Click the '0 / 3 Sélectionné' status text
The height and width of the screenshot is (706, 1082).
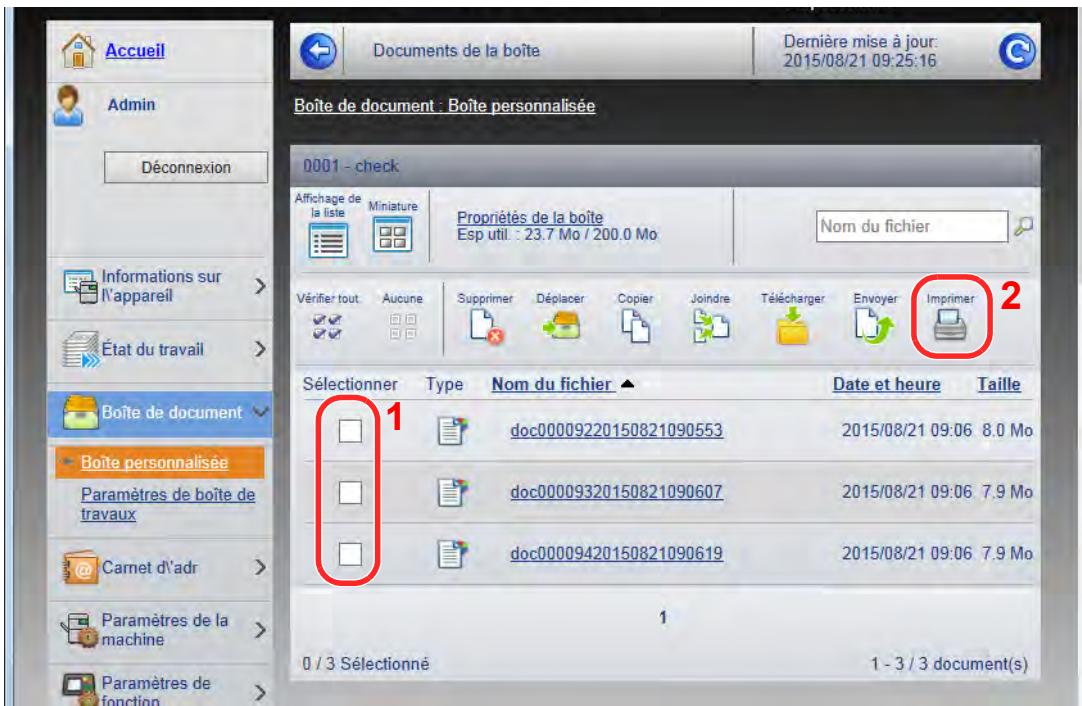[366, 663]
